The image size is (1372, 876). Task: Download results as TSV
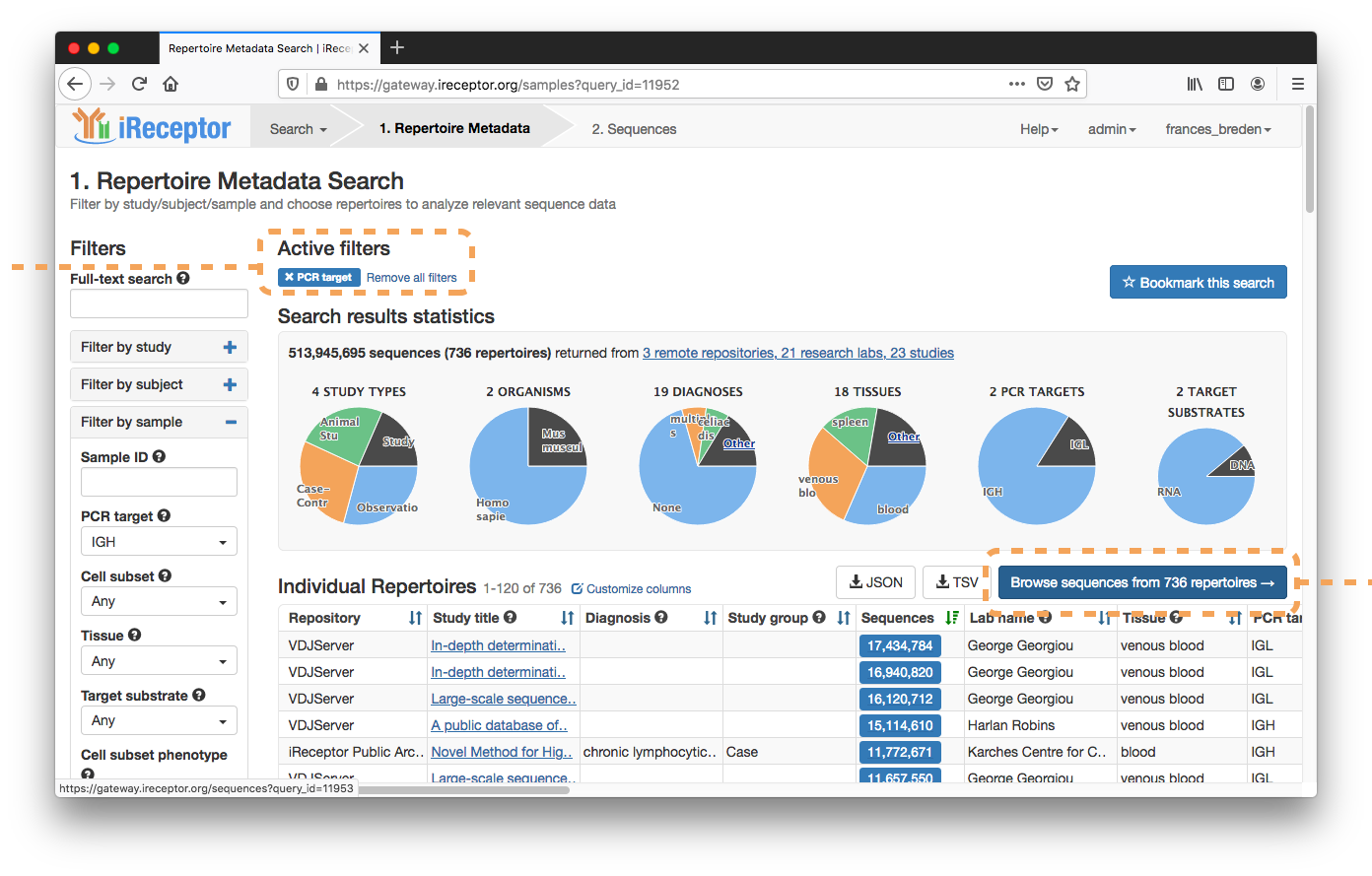click(x=956, y=582)
